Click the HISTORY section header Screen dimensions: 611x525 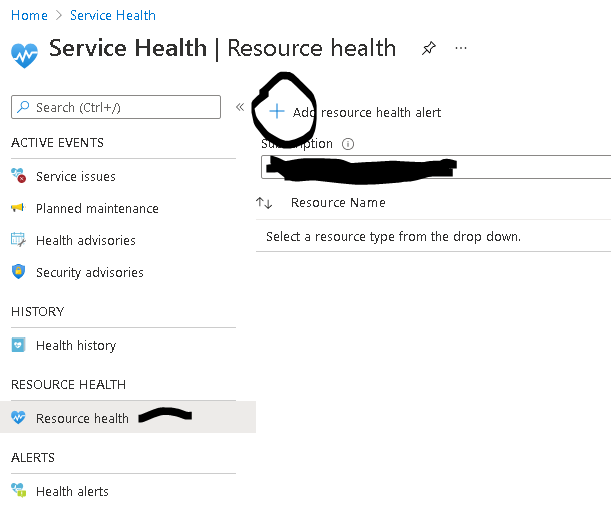pyautogui.click(x=38, y=311)
